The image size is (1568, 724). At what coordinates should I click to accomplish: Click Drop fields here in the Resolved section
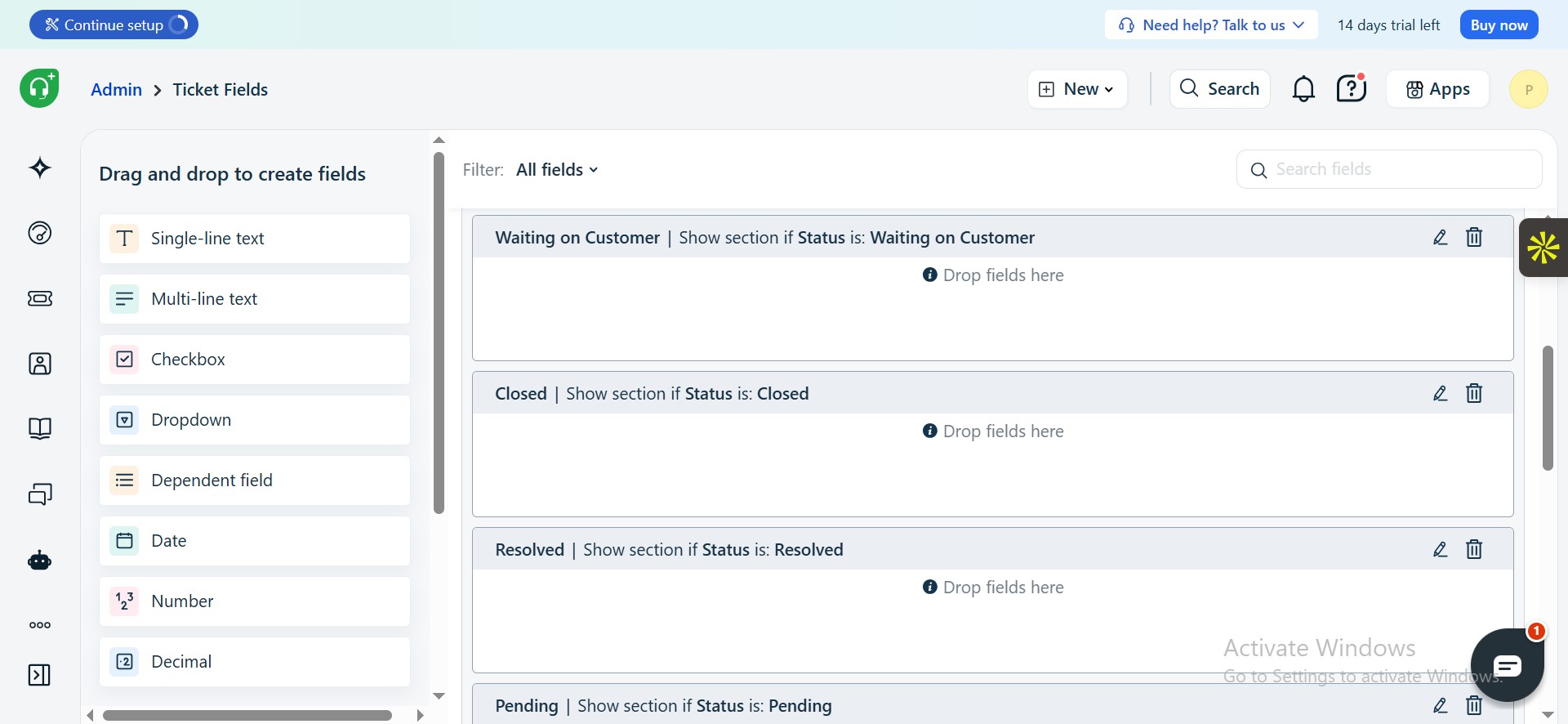coord(993,588)
